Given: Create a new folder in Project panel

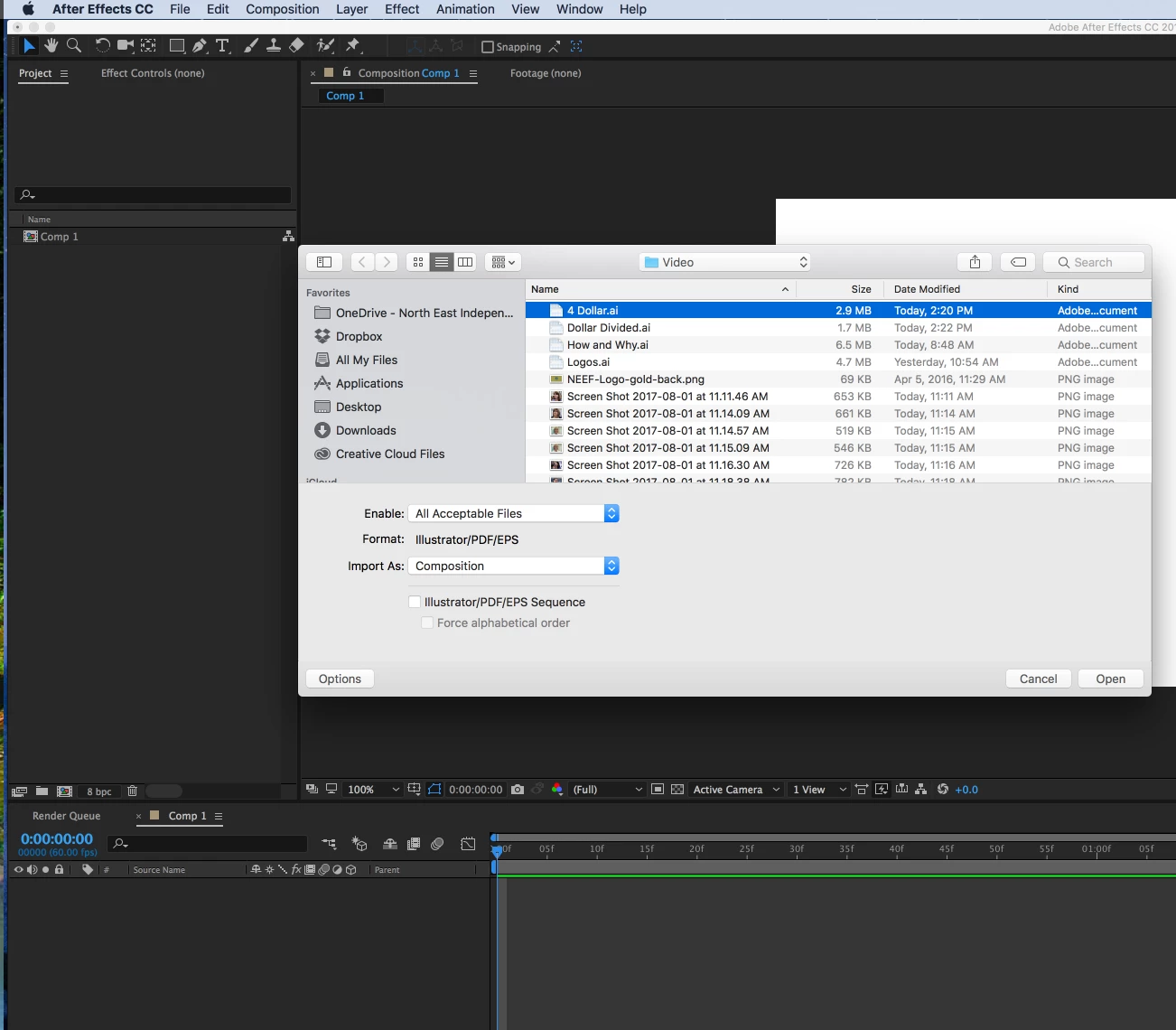Looking at the screenshot, I should [42, 791].
